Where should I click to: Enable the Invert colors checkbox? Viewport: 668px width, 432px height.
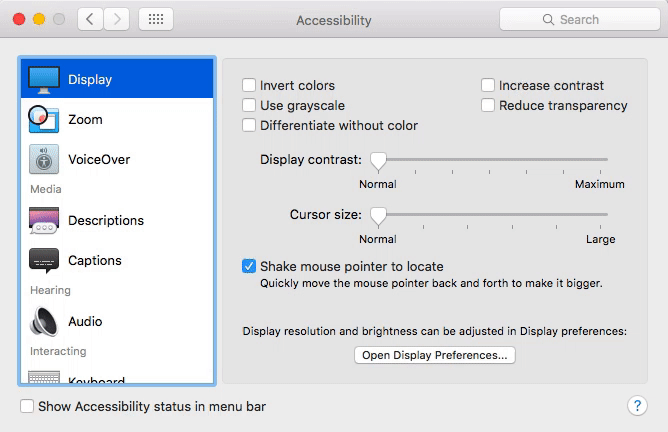coord(250,86)
